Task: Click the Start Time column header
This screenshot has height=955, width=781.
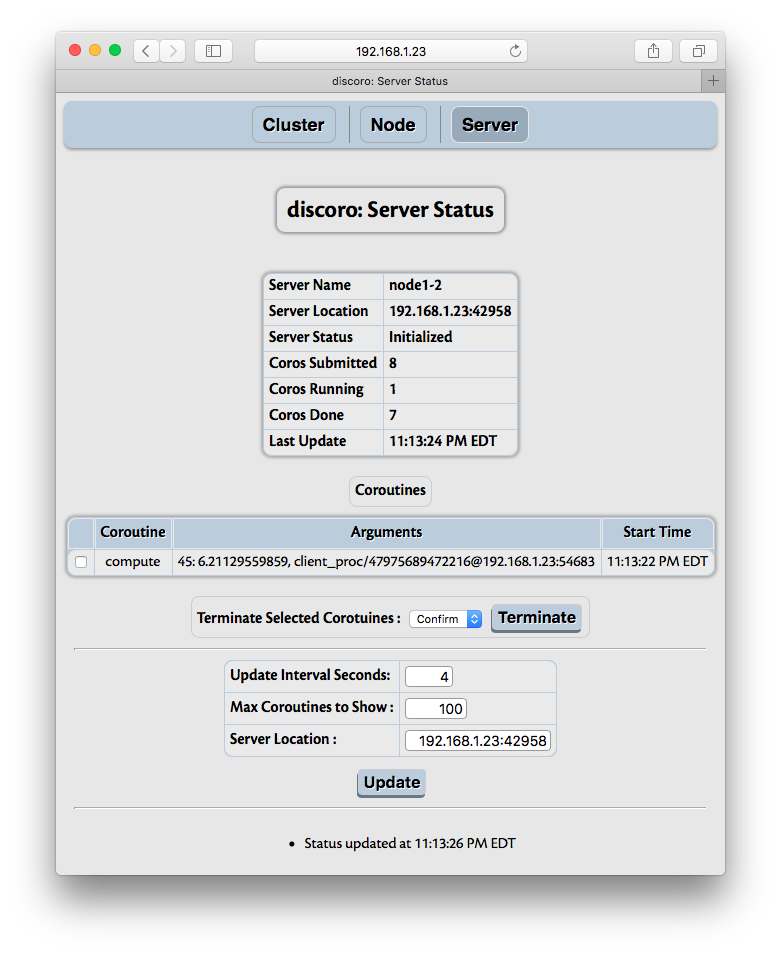Action: 657,532
